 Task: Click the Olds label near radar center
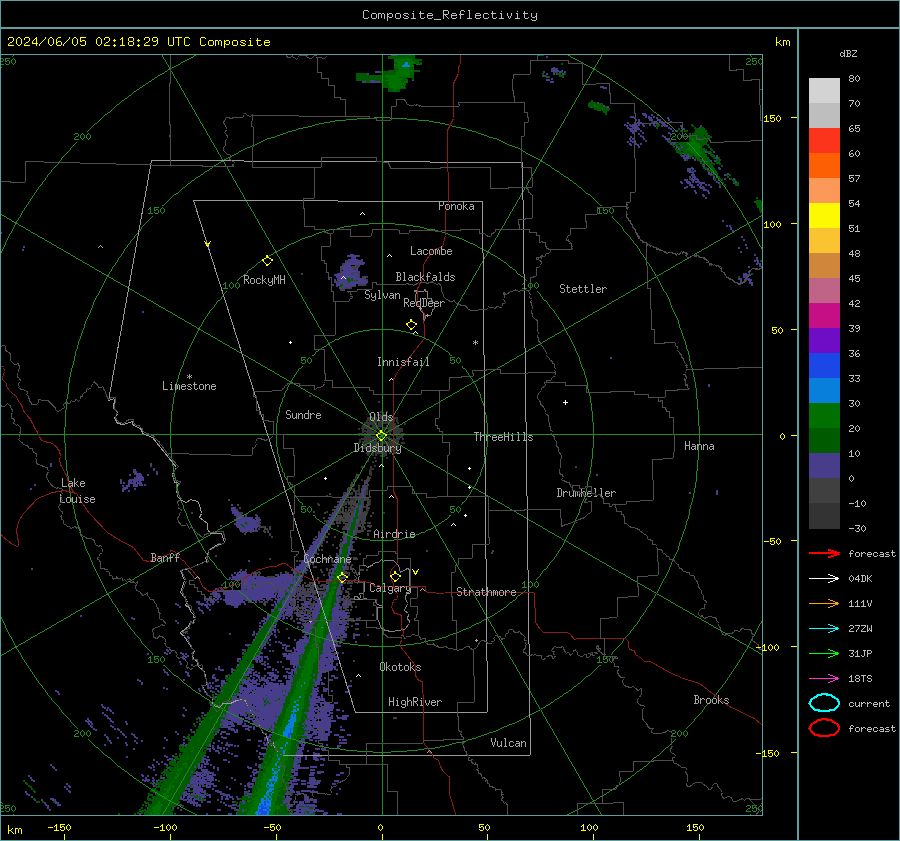pos(381,417)
